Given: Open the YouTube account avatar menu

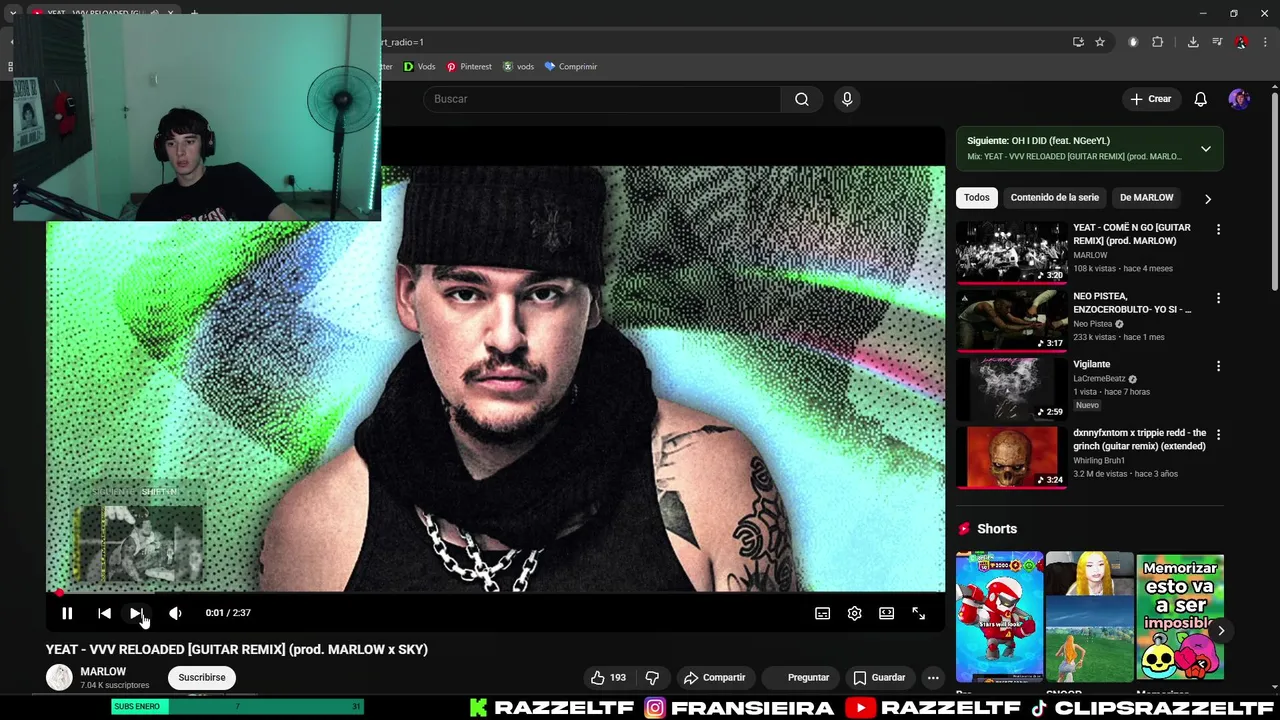Looking at the screenshot, I should coord(1239,99).
